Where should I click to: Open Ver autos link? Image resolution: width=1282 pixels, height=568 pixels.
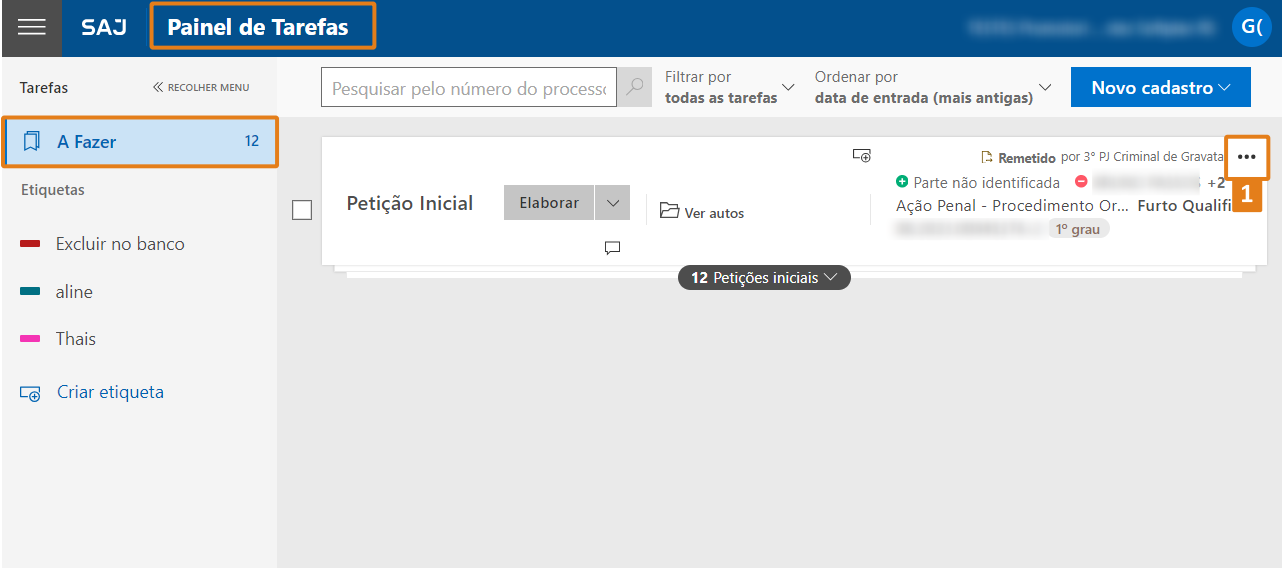tap(703, 212)
